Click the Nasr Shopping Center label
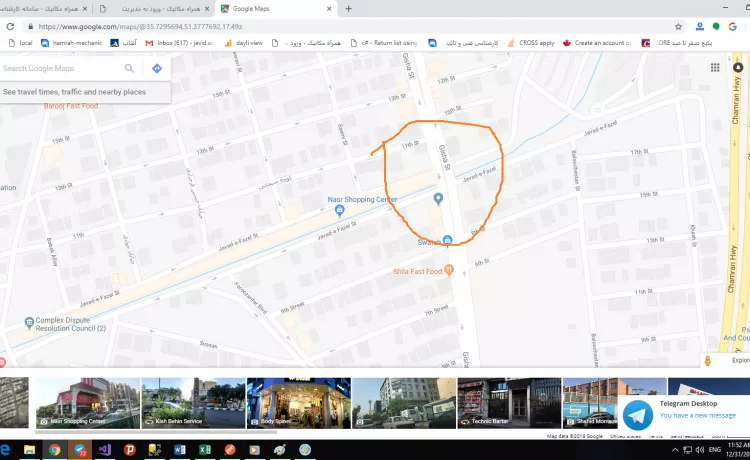The width and height of the screenshot is (750, 460). (x=362, y=199)
